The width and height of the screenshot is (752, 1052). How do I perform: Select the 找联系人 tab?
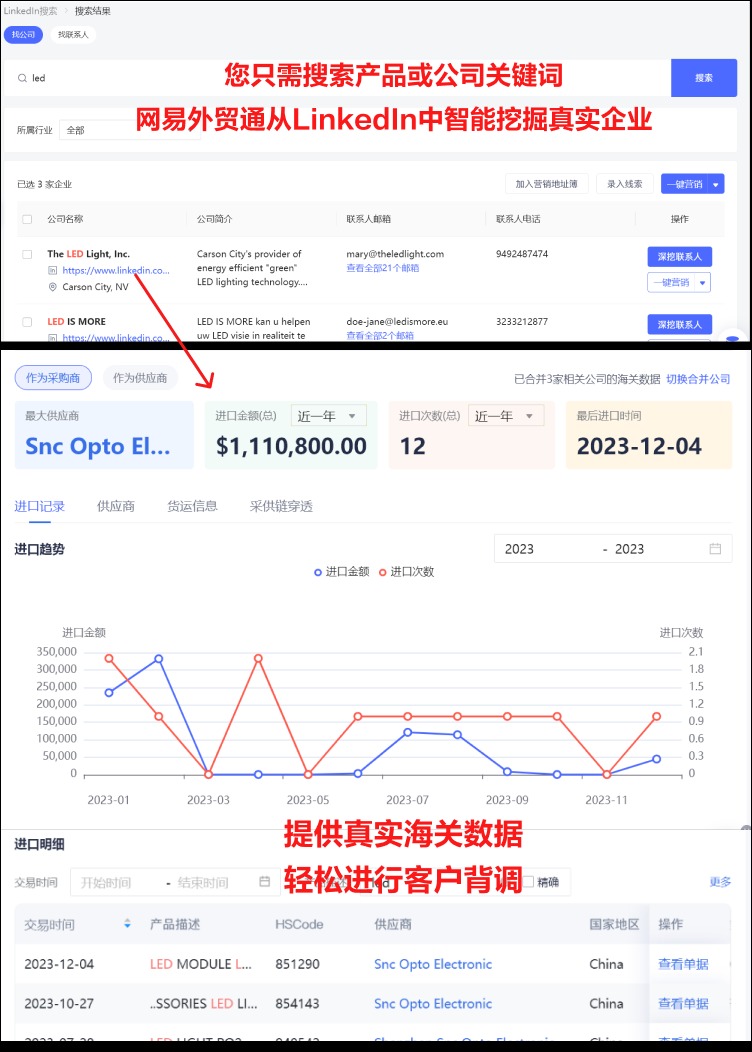(x=73, y=35)
